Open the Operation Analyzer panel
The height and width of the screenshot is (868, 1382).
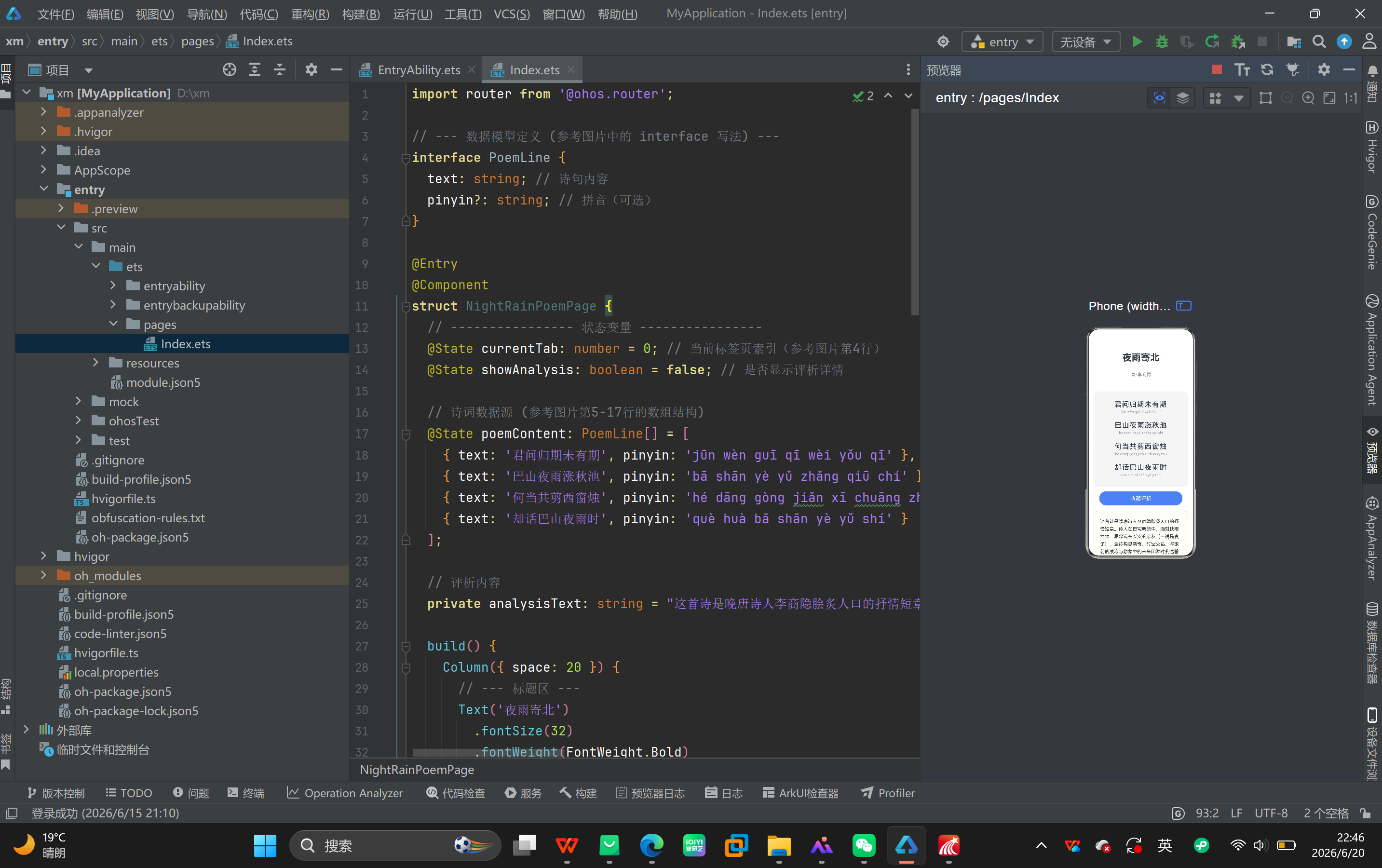pyautogui.click(x=344, y=792)
